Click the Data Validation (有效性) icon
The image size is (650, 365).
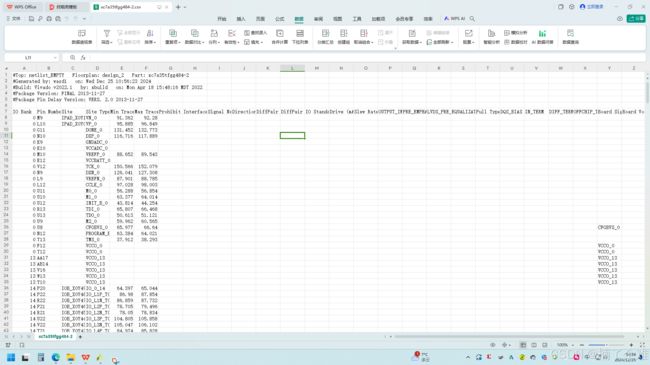tap(232, 34)
